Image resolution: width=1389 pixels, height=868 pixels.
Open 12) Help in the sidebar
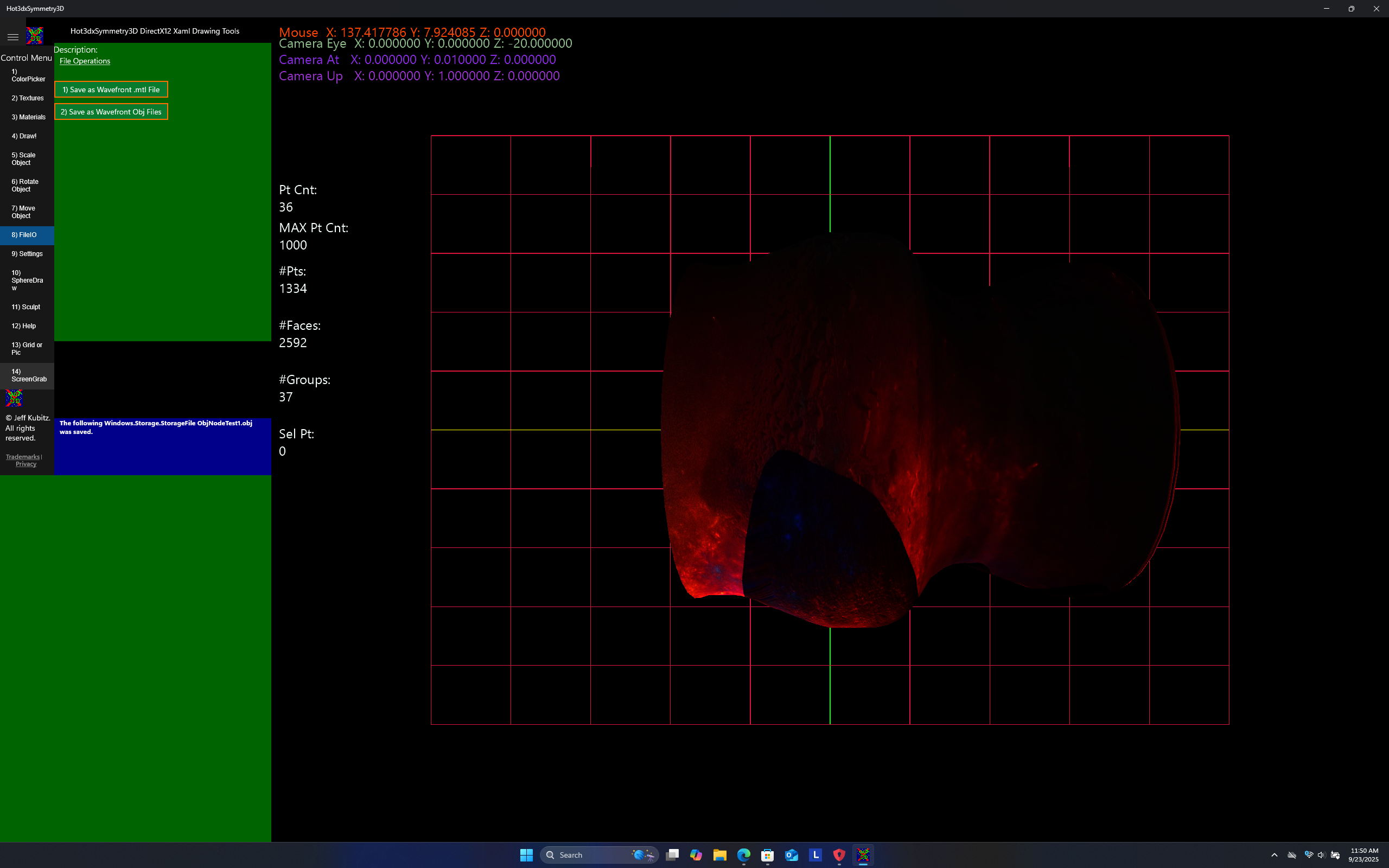pyautogui.click(x=23, y=325)
